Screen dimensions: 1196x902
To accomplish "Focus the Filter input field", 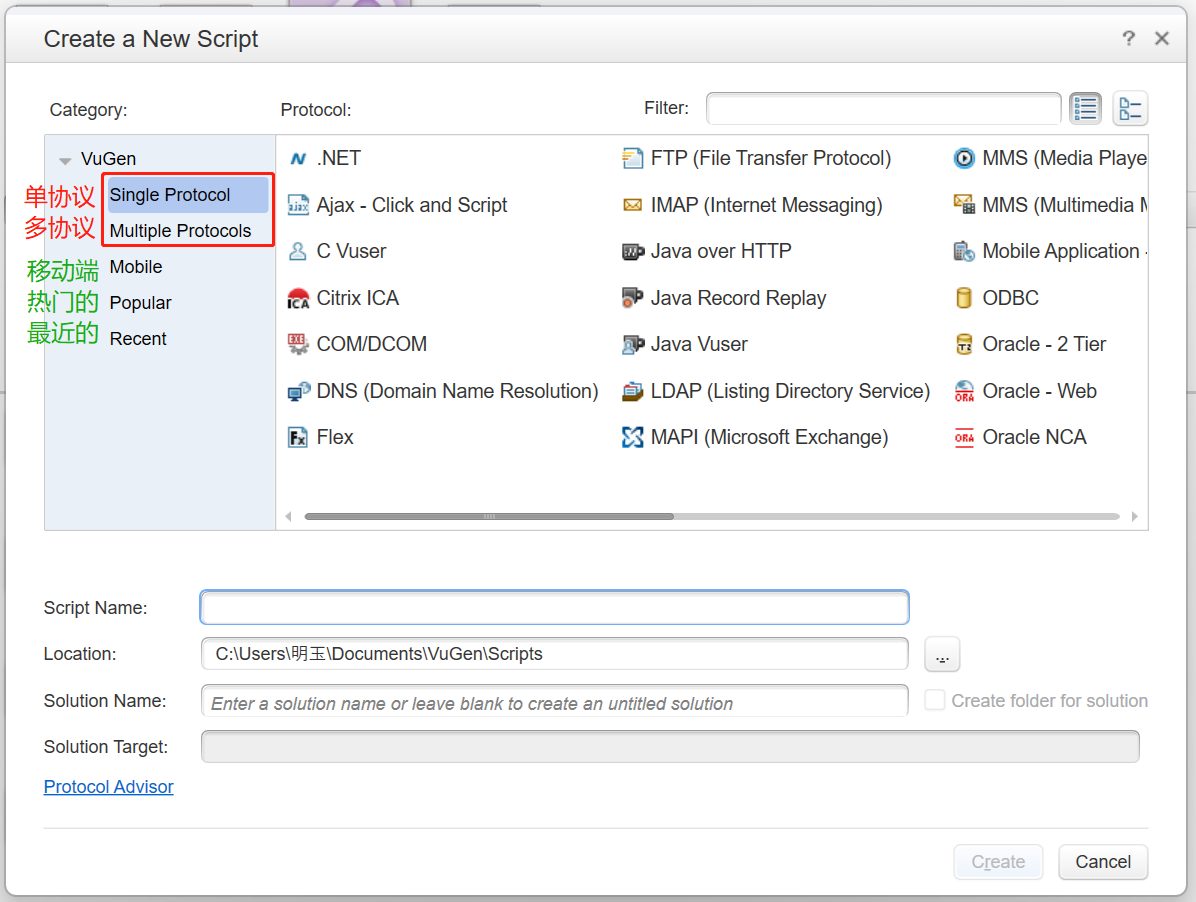I will tap(883, 108).
